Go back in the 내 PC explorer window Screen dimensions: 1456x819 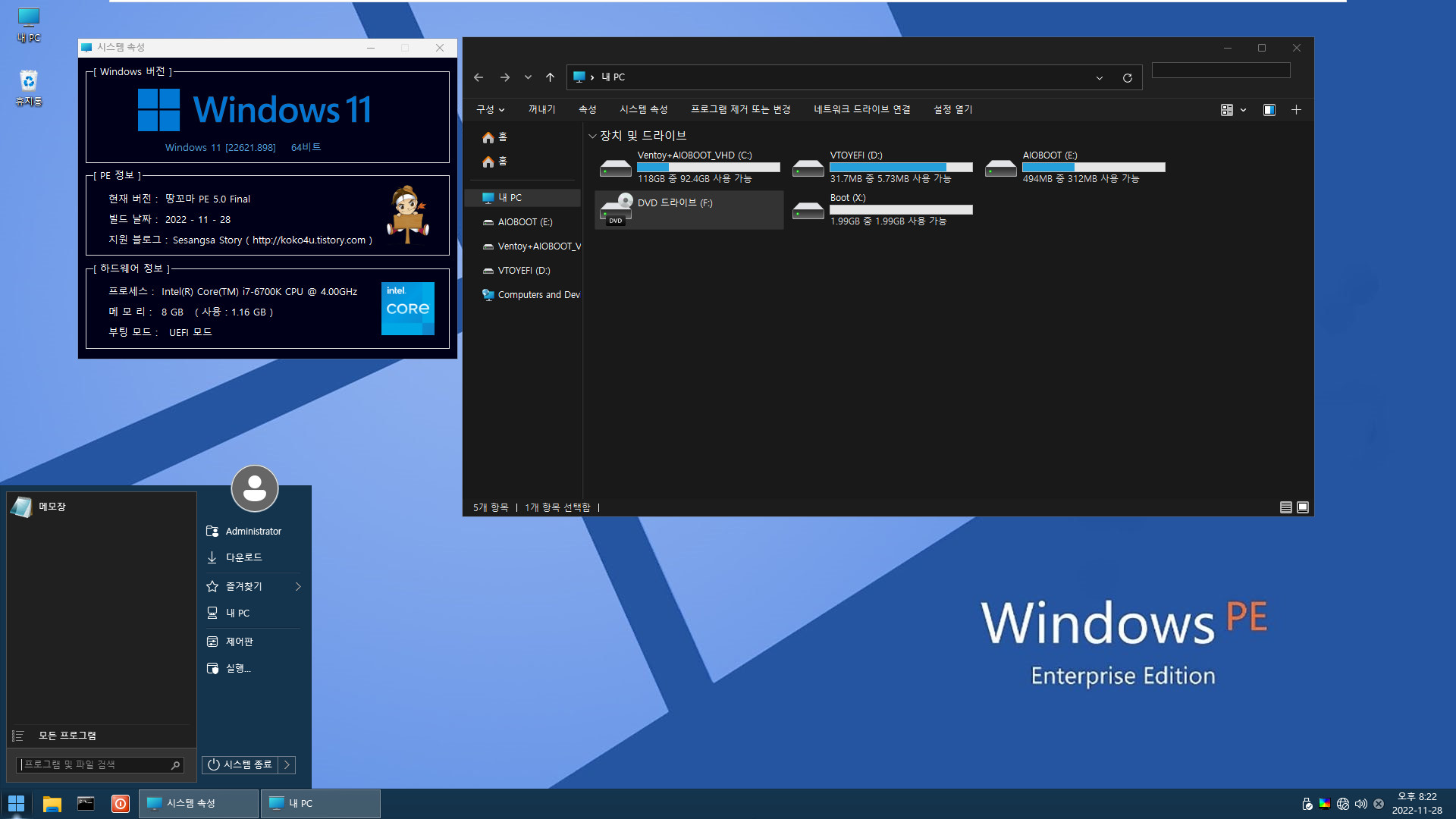(479, 77)
